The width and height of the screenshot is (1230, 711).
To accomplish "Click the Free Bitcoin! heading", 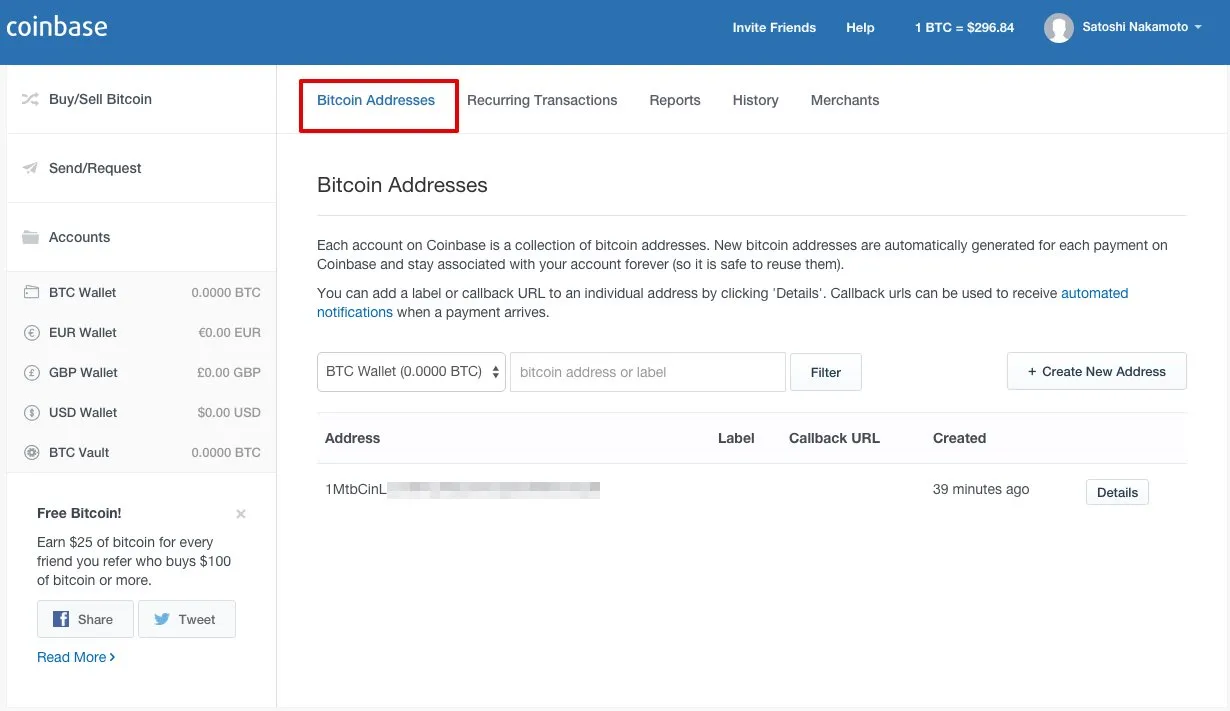I will point(79,513).
